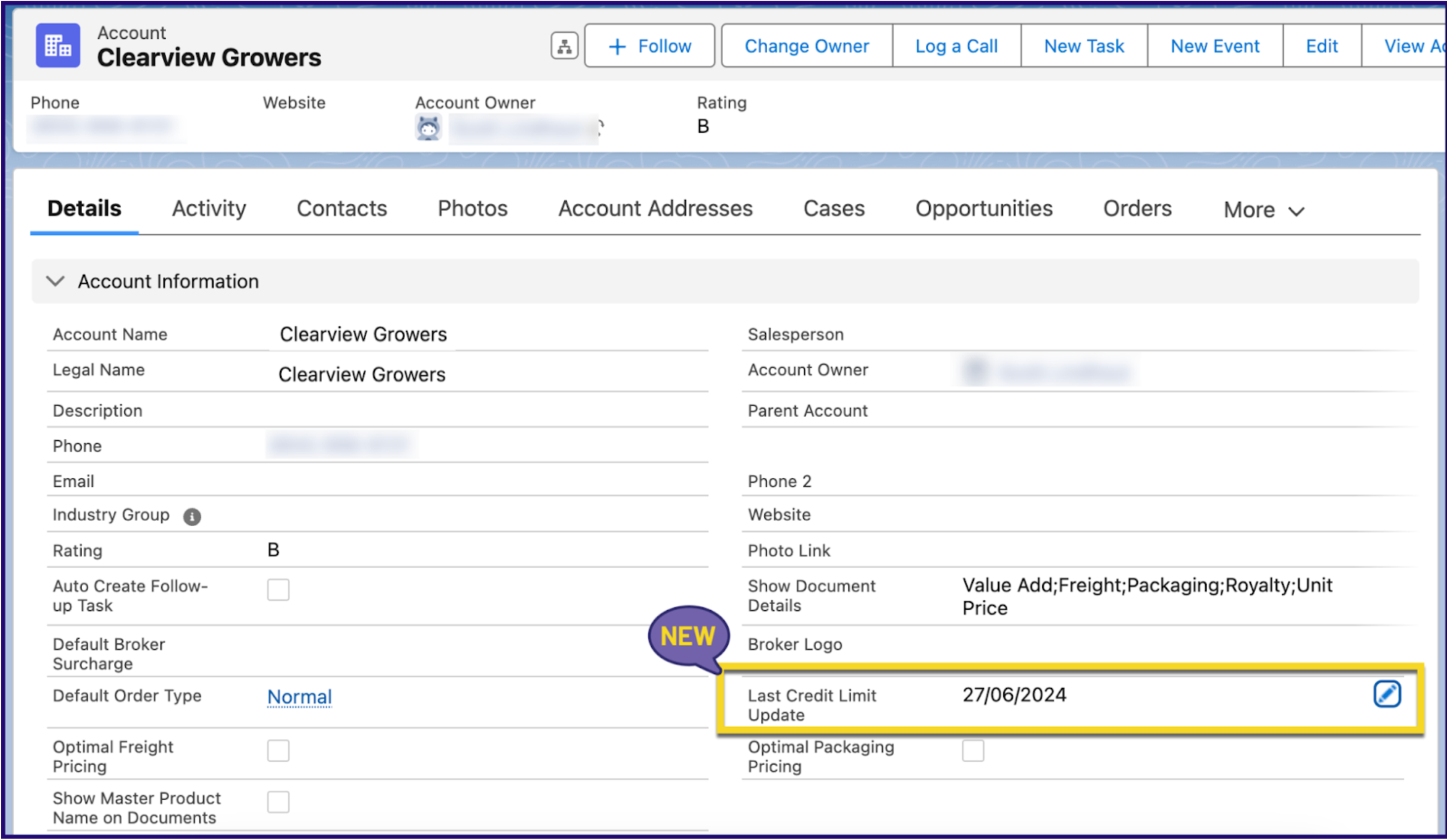Image resolution: width=1447 pixels, height=840 pixels.
Task: Click Rating value B in details
Action: (x=273, y=550)
